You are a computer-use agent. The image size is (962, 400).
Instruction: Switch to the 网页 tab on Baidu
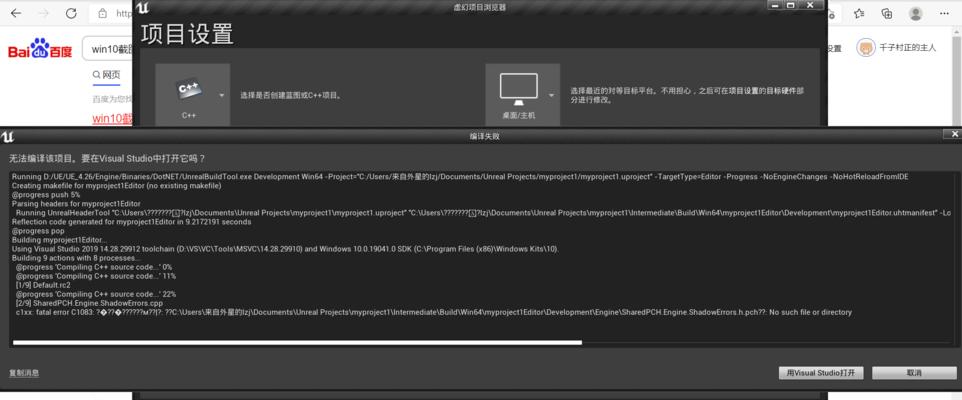(x=106, y=75)
